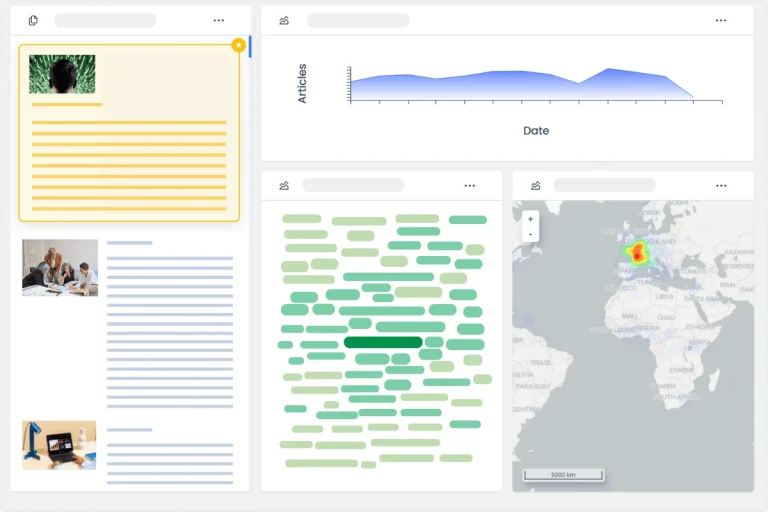
Task: Open the laptop on desk article thumbnail
Action: tap(60, 445)
